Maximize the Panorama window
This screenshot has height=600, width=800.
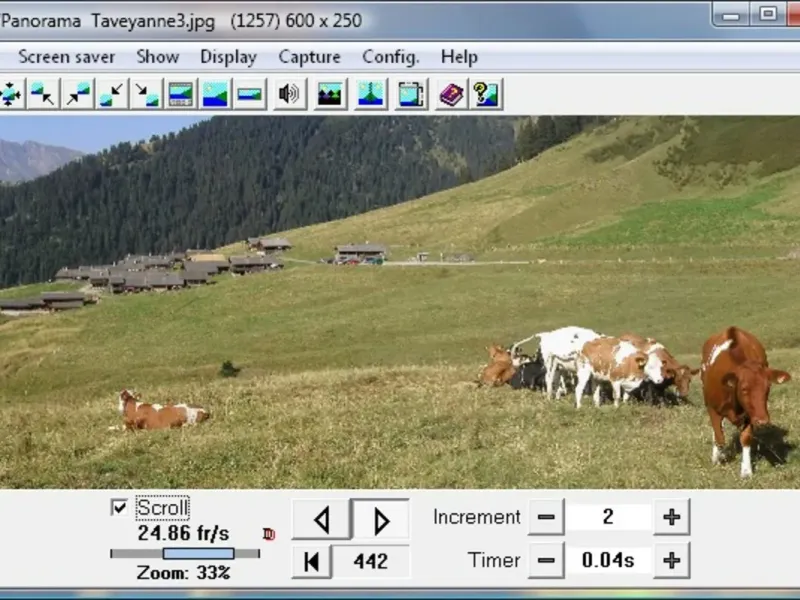pyautogui.click(x=768, y=15)
